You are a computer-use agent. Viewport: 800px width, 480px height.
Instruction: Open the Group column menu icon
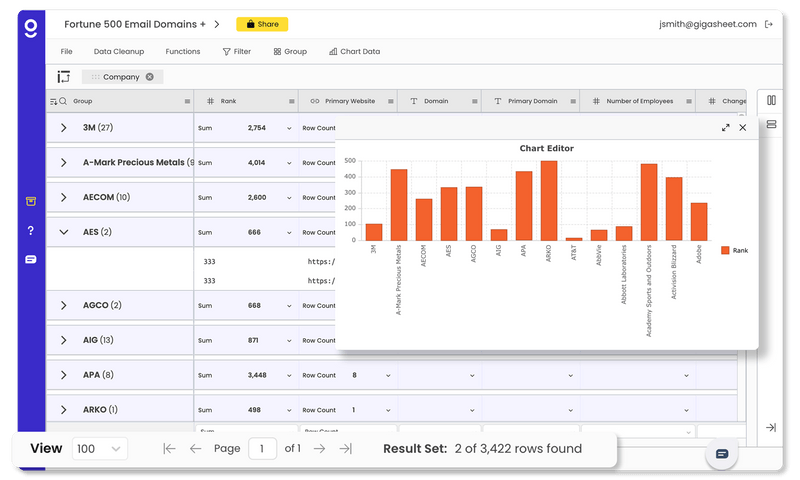point(187,101)
